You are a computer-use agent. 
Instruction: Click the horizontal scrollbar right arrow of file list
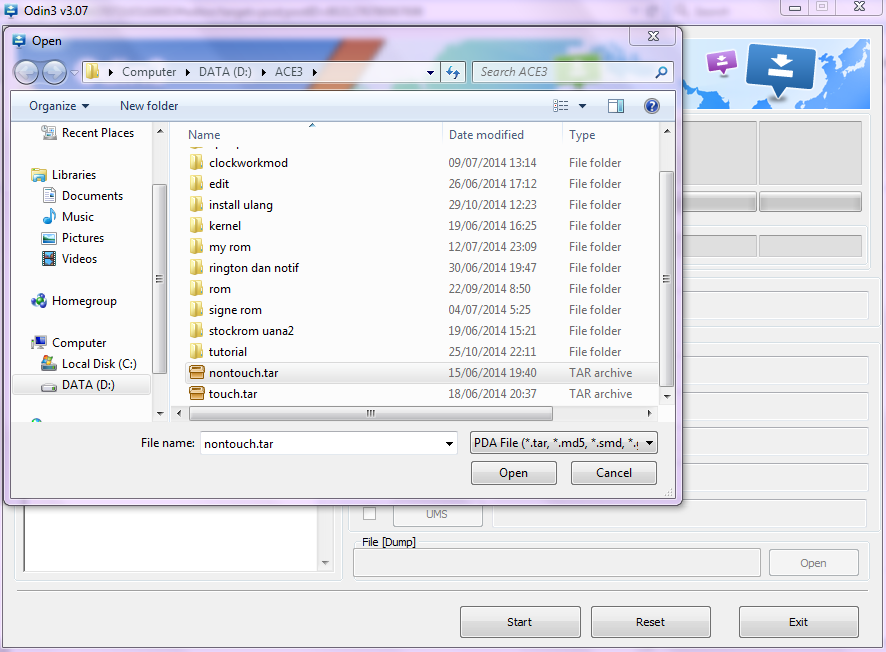tap(649, 414)
